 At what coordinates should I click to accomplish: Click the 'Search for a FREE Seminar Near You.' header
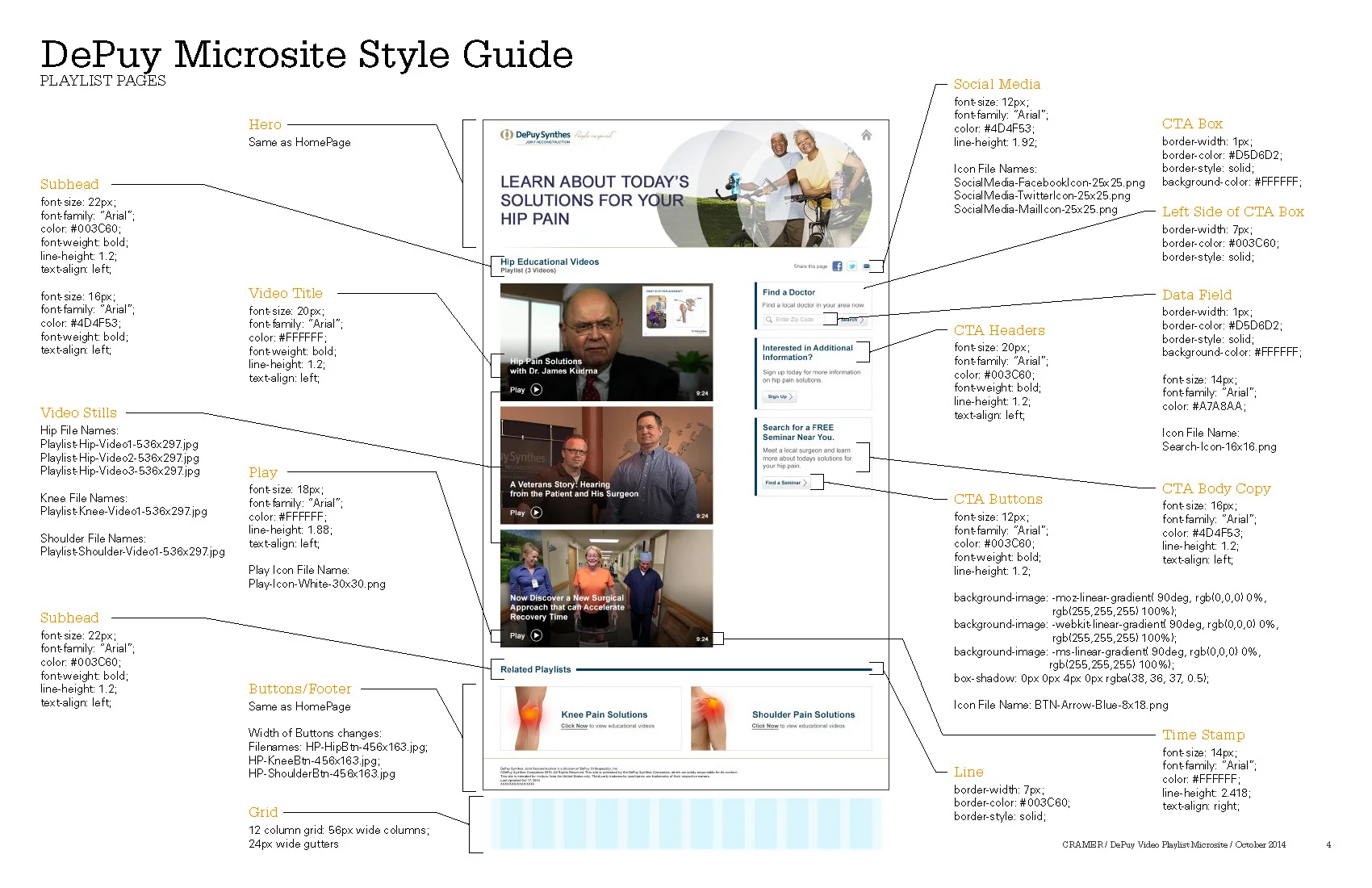(x=798, y=432)
